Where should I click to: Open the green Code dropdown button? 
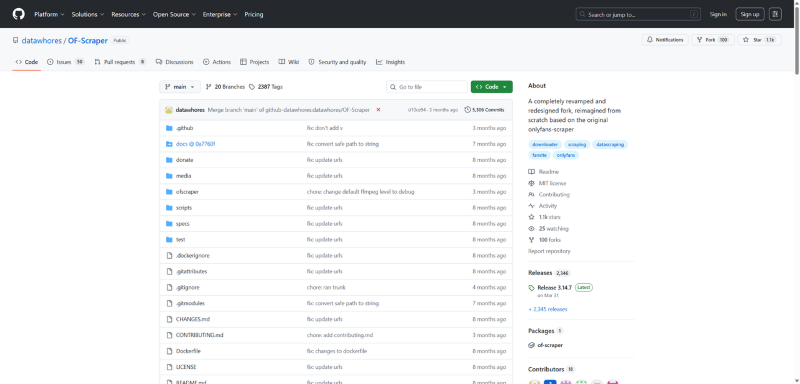[491, 87]
